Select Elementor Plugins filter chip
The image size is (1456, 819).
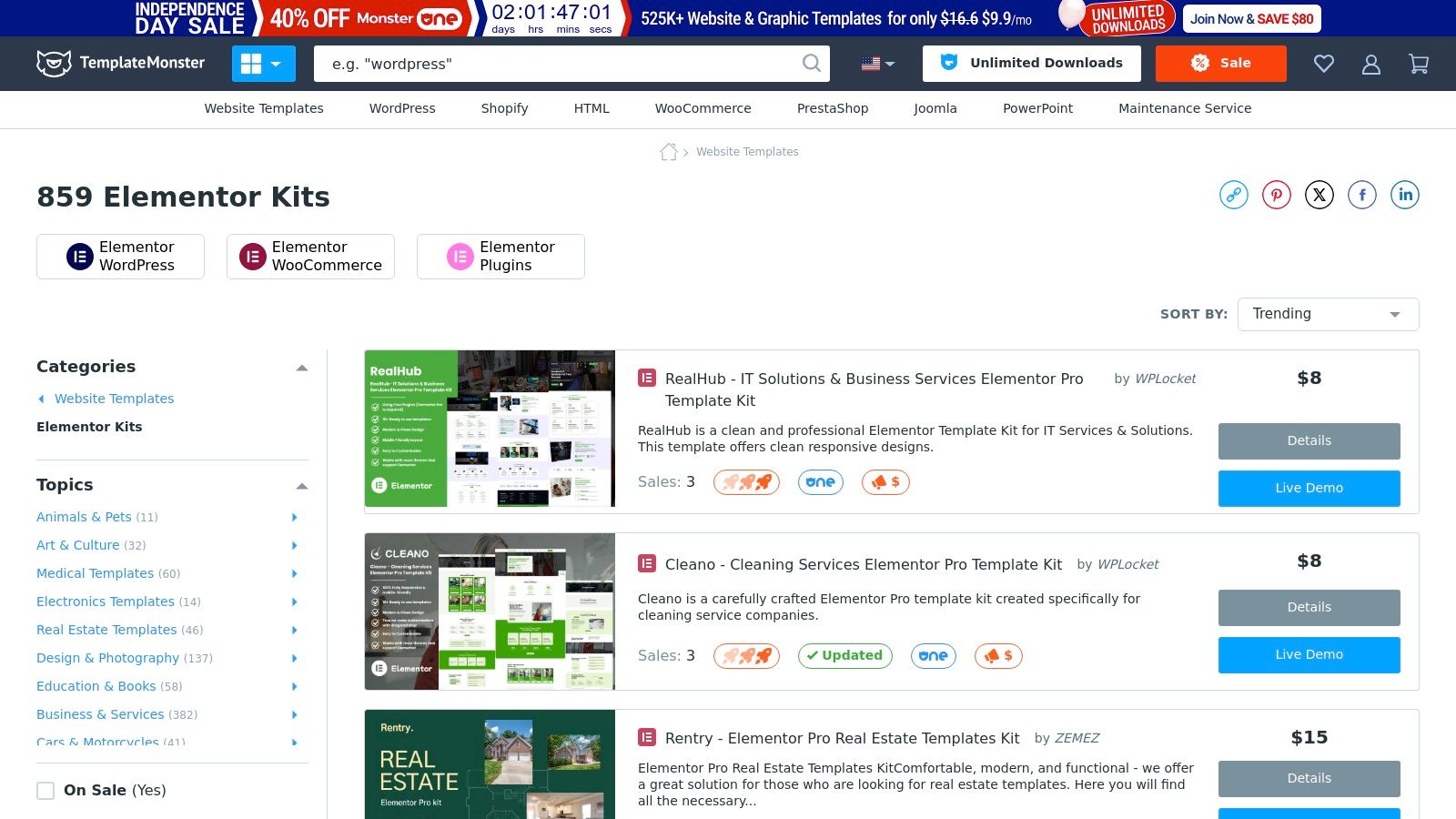click(x=500, y=257)
